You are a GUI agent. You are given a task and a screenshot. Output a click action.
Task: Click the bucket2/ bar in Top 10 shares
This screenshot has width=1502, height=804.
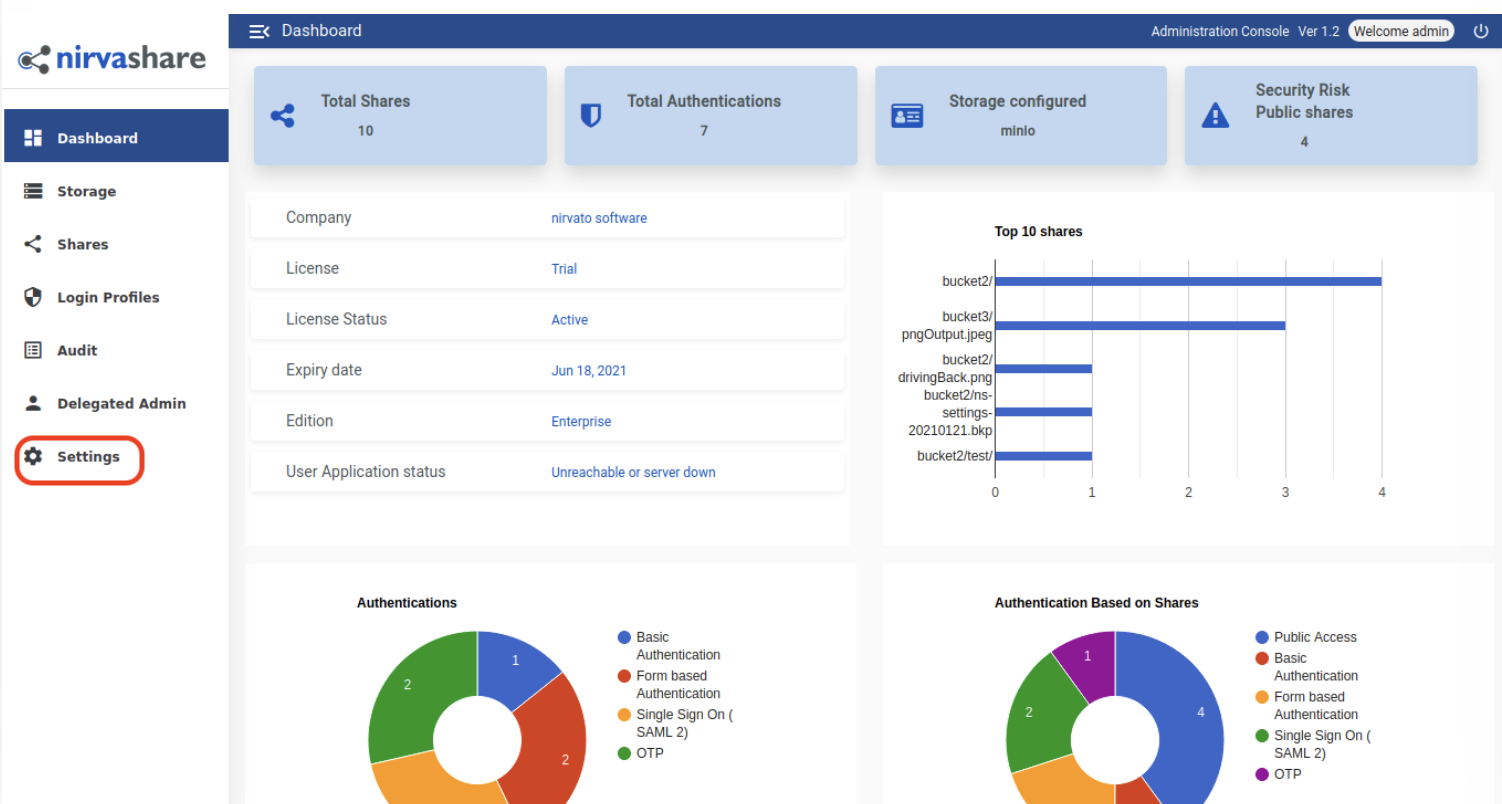tap(1188, 281)
